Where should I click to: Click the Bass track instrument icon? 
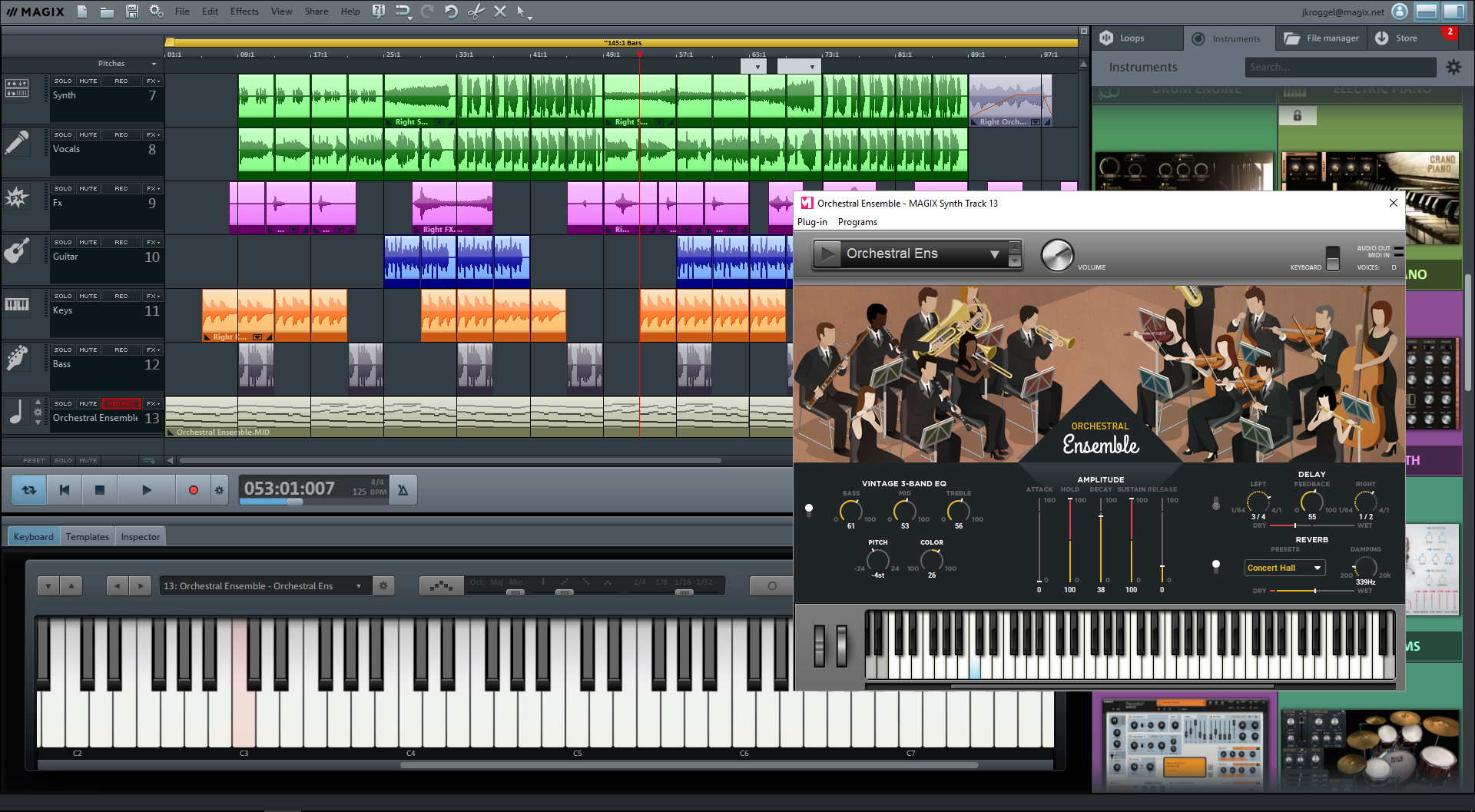18,358
